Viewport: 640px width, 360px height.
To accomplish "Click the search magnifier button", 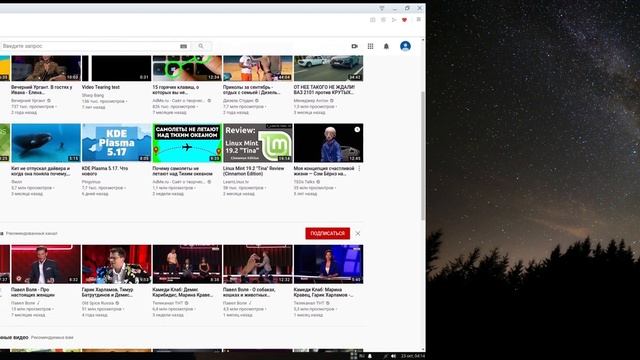I will click(x=201, y=46).
